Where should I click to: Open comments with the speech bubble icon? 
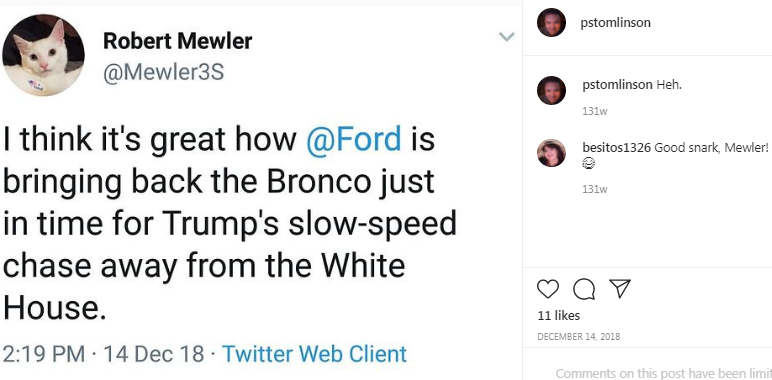pos(584,289)
